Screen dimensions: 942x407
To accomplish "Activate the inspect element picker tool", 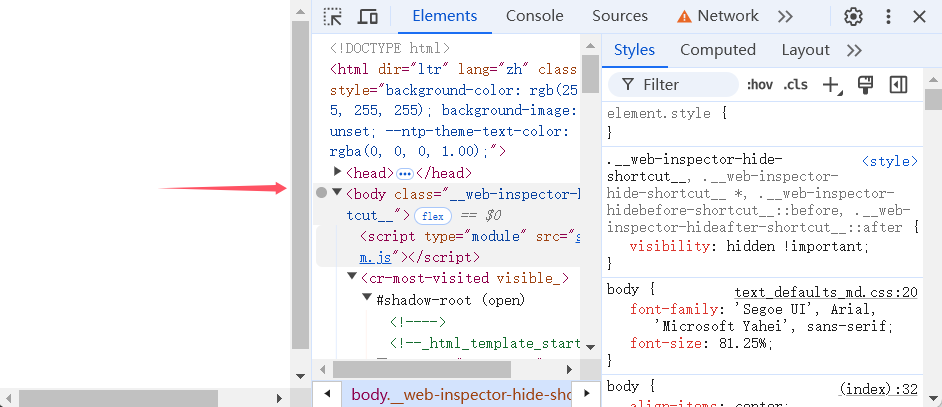I will coord(333,16).
